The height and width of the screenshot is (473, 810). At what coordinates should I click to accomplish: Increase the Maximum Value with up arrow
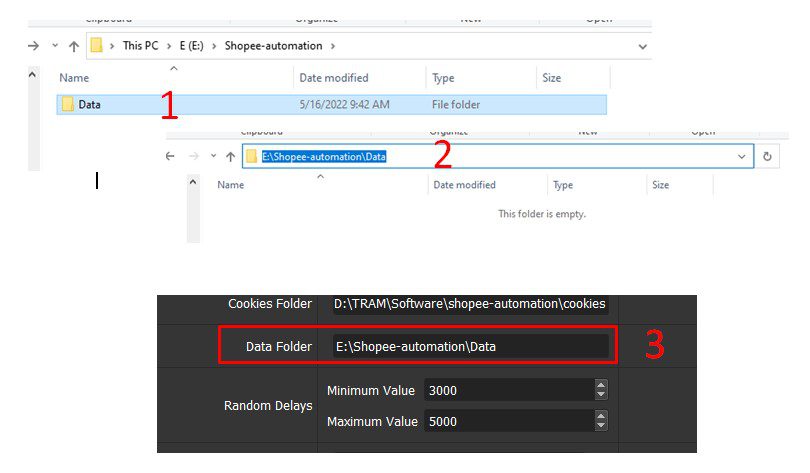point(601,415)
